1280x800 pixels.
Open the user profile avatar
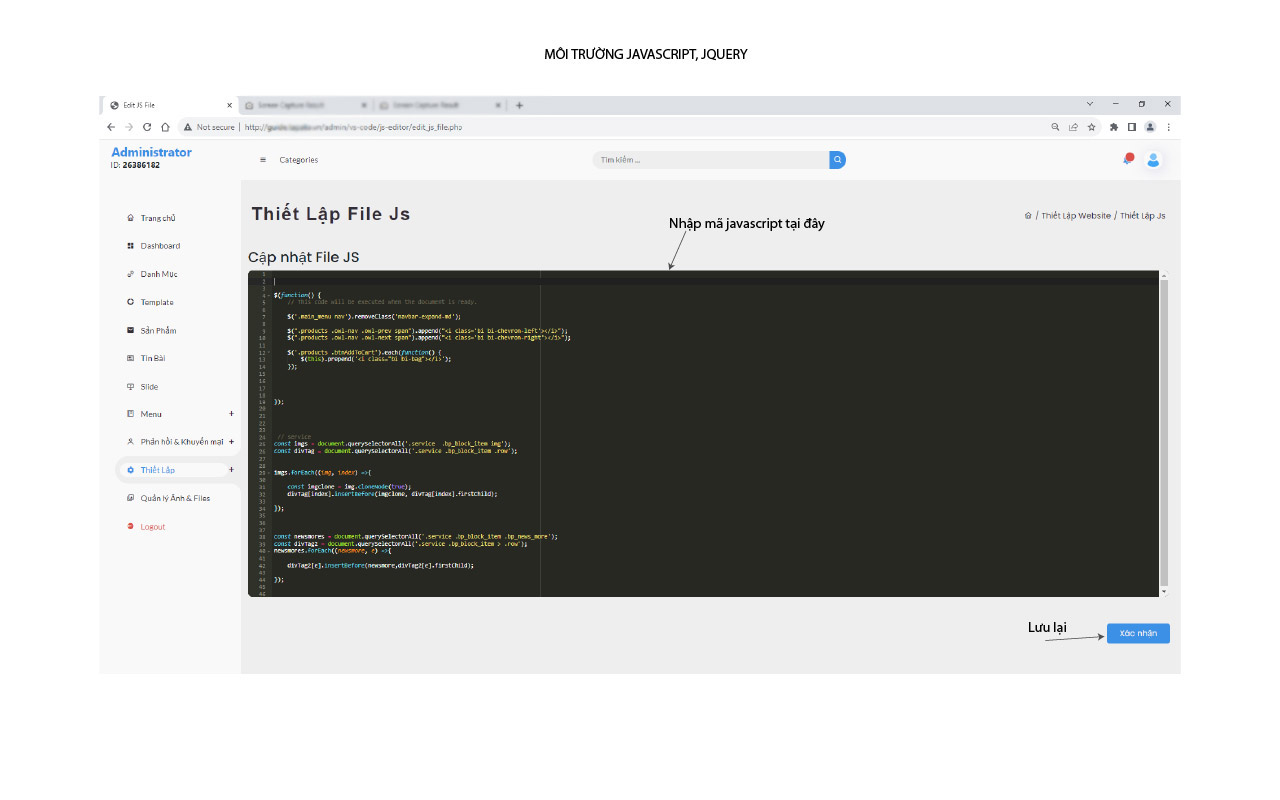pyautogui.click(x=1153, y=160)
